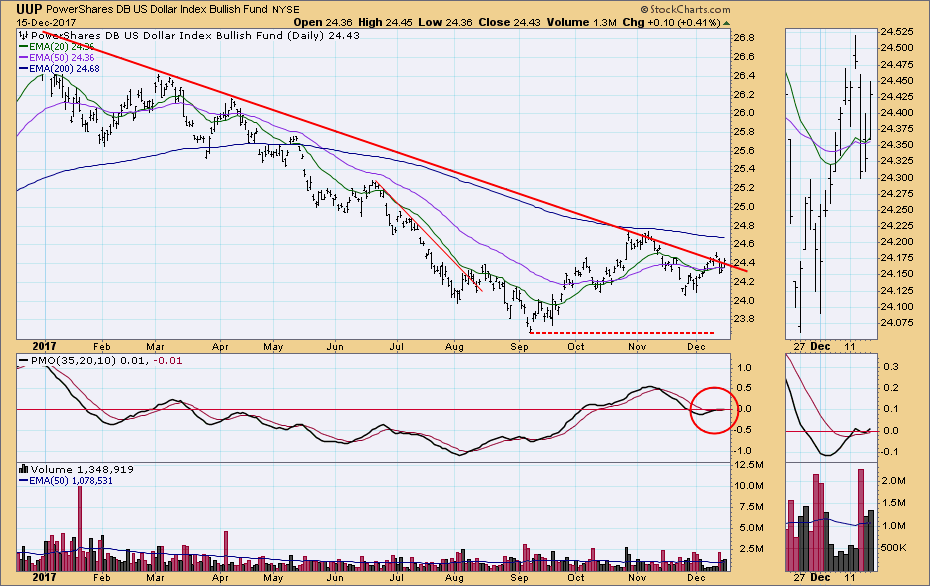
Task: Click the 27 date label under zoomed volume
Action: 800,577
